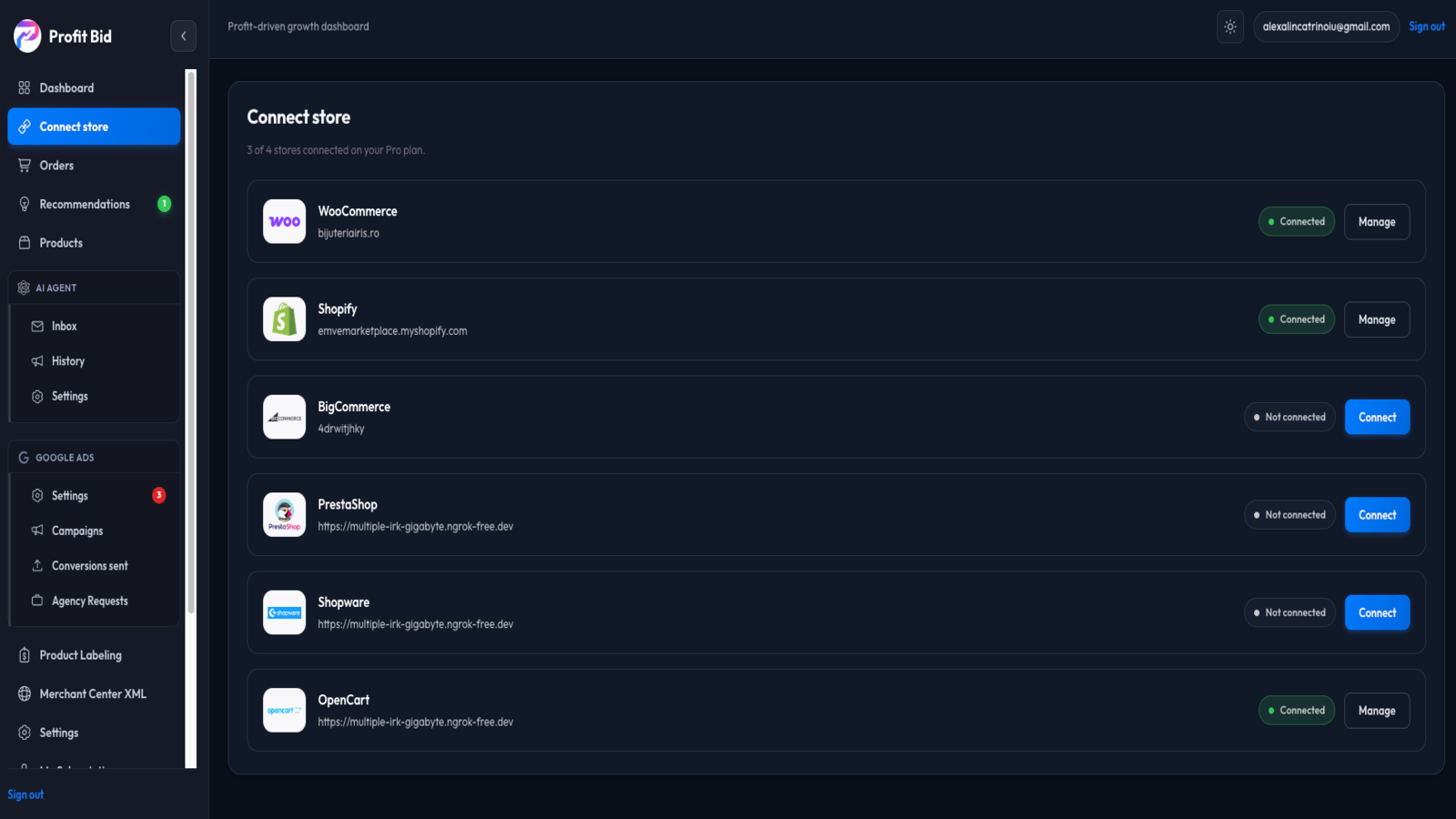Click the BigCommerce logo icon
This screenshot has height=819, width=1456.
[x=285, y=418]
